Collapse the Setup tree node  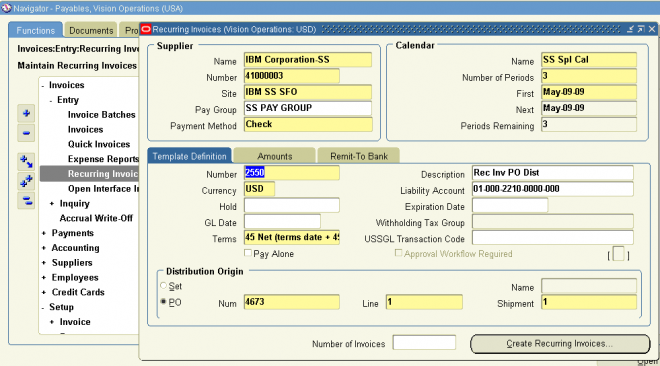43,308
